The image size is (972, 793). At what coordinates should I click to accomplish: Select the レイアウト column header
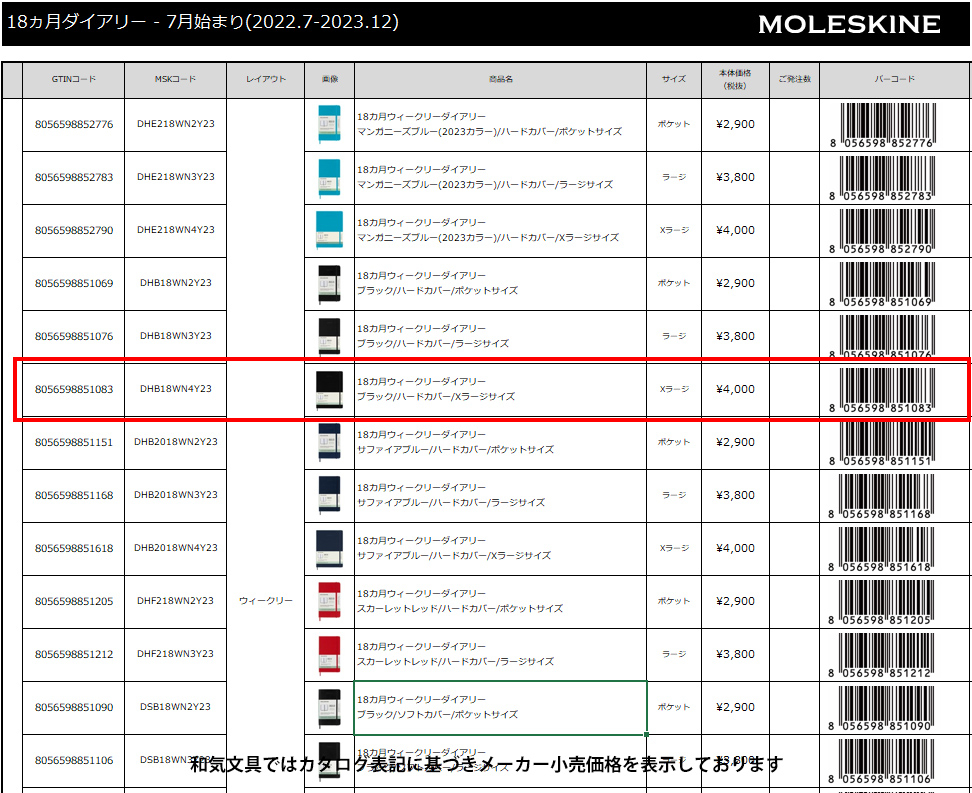(x=265, y=79)
